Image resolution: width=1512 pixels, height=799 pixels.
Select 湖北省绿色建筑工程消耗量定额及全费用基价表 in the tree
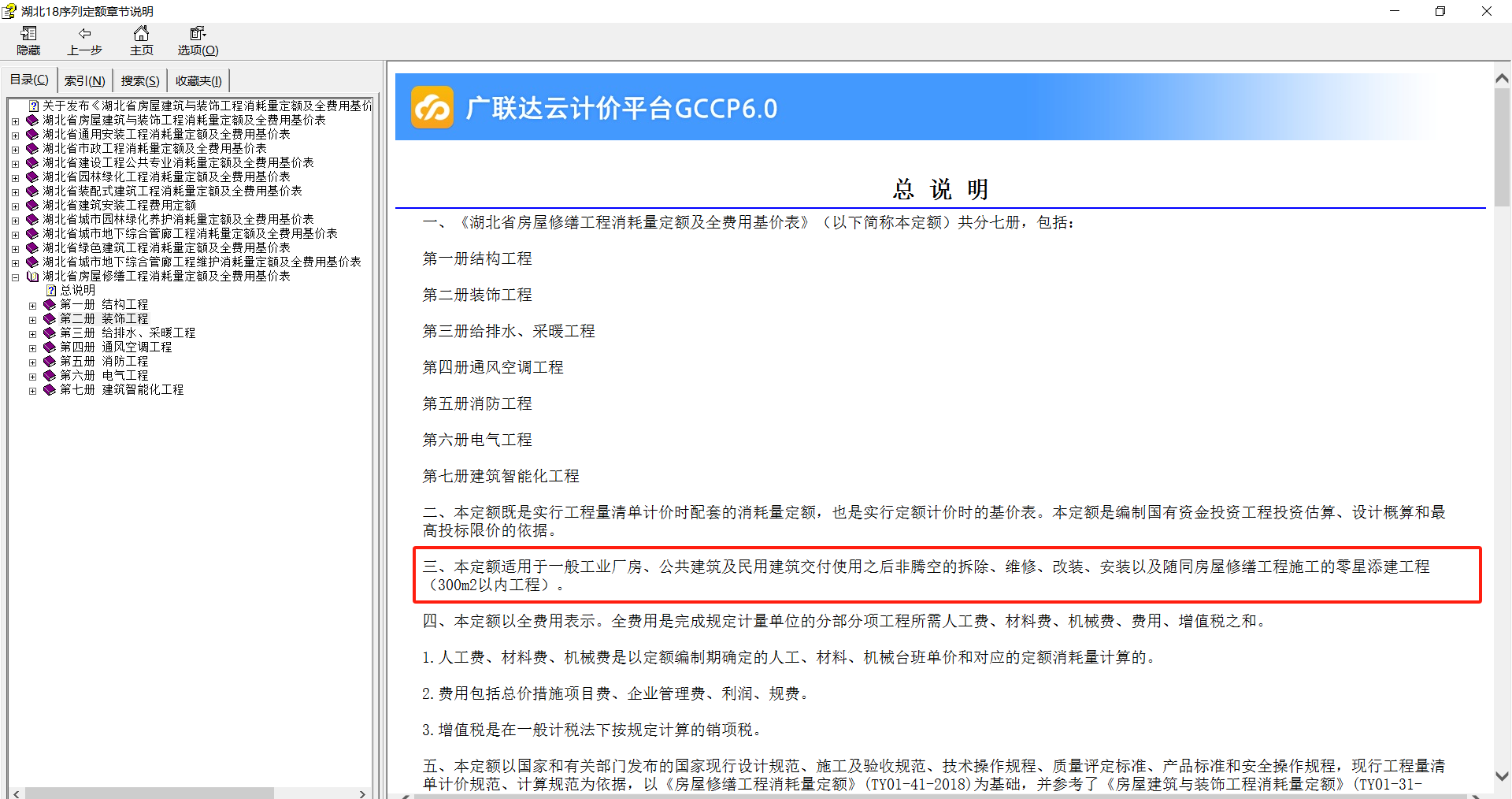[166, 247]
